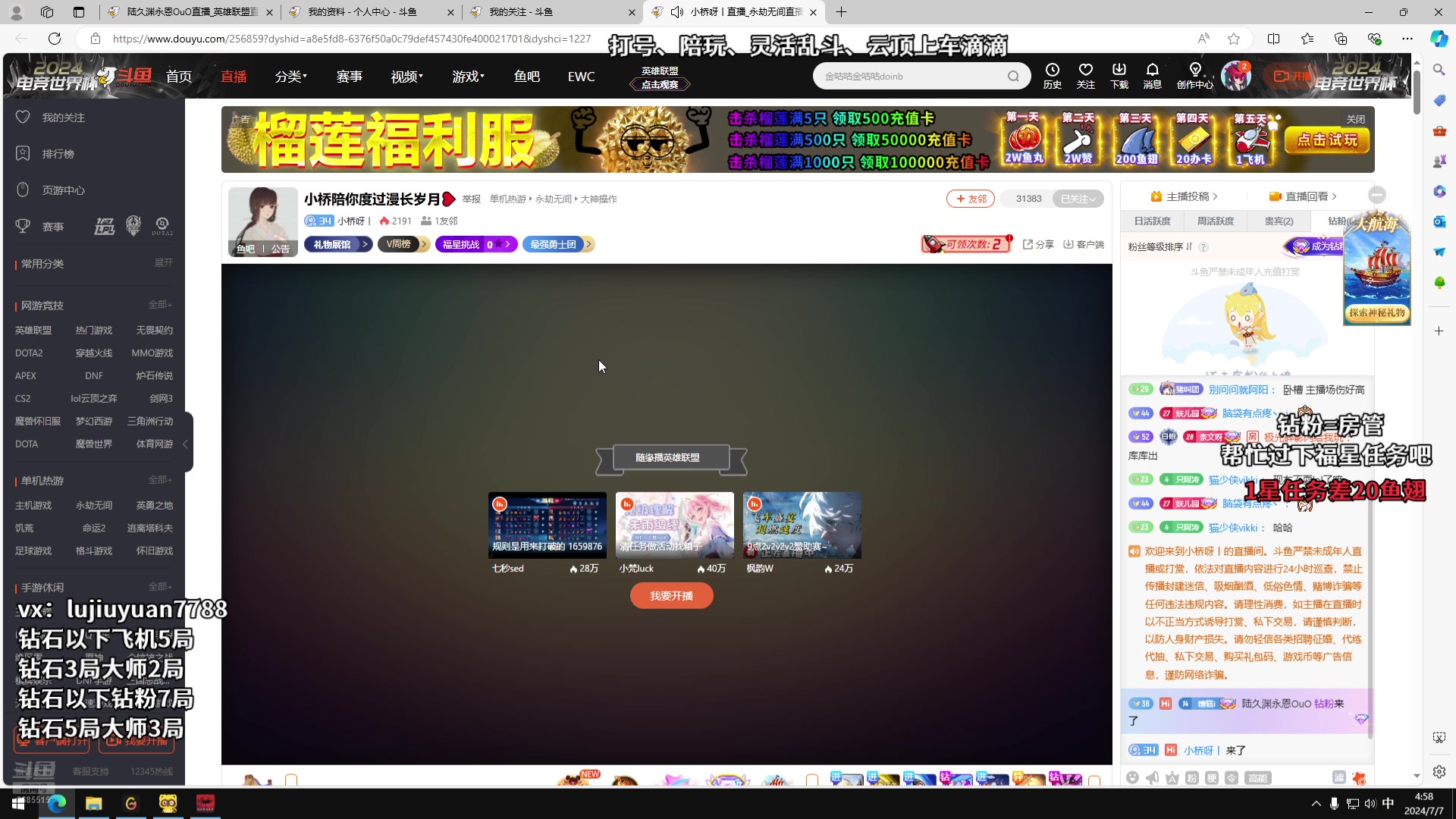Open the 历史 history icon in header
The height and width of the screenshot is (819, 1456).
tap(1052, 76)
